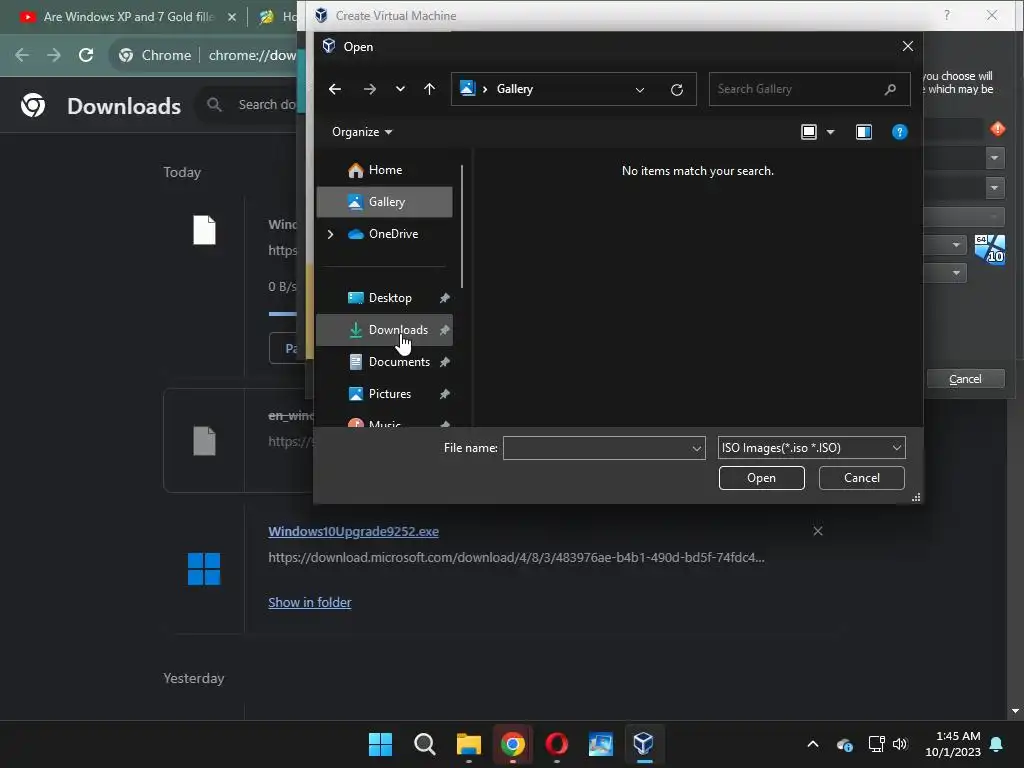Go forward in Chrome
This screenshot has height=768, width=1024.
54,55
